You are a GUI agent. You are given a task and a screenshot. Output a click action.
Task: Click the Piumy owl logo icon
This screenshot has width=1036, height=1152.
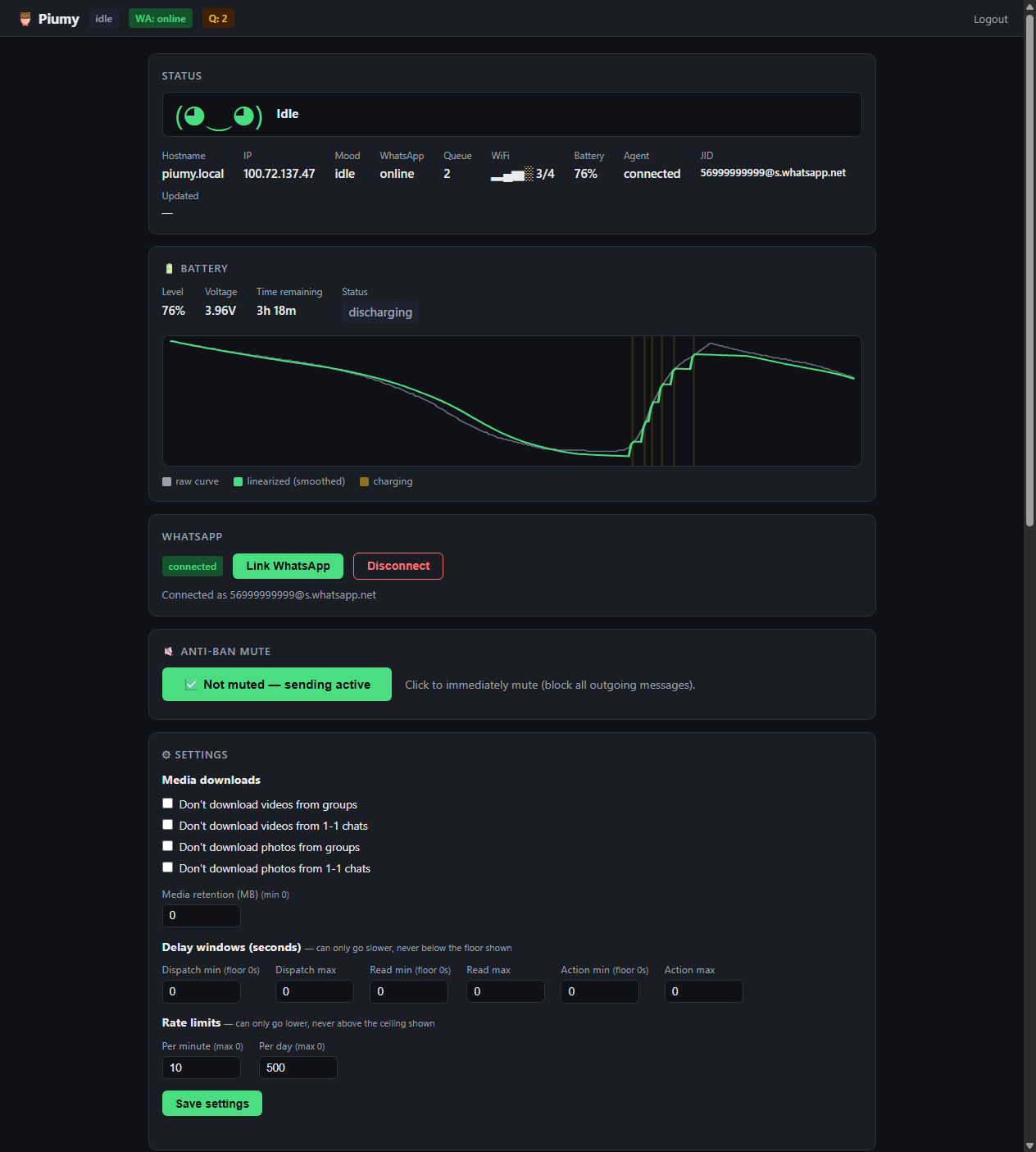[25, 19]
